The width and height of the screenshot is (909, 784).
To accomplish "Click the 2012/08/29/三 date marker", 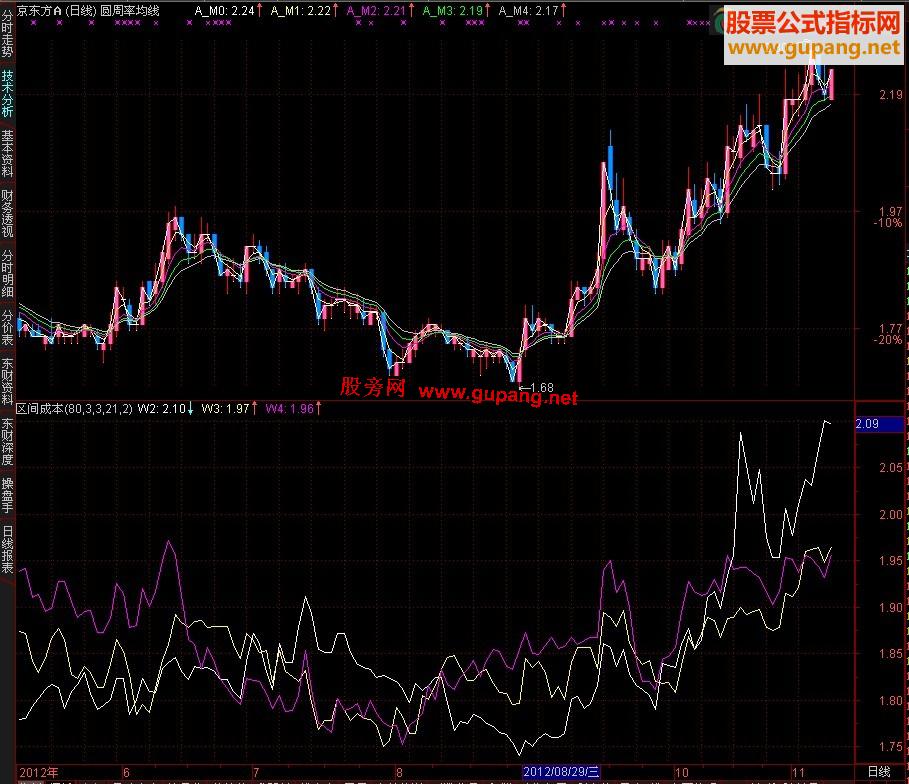I will pyautogui.click(x=561, y=772).
